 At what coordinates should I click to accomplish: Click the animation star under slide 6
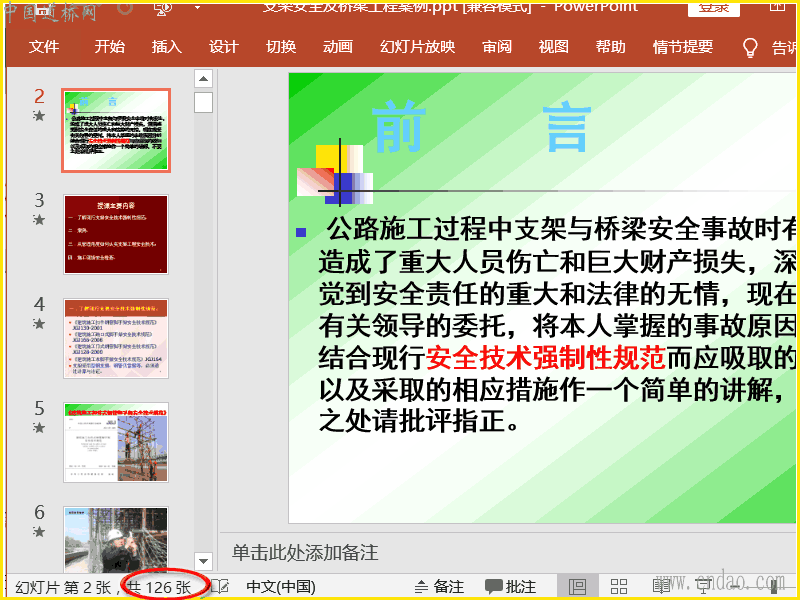(x=39, y=532)
